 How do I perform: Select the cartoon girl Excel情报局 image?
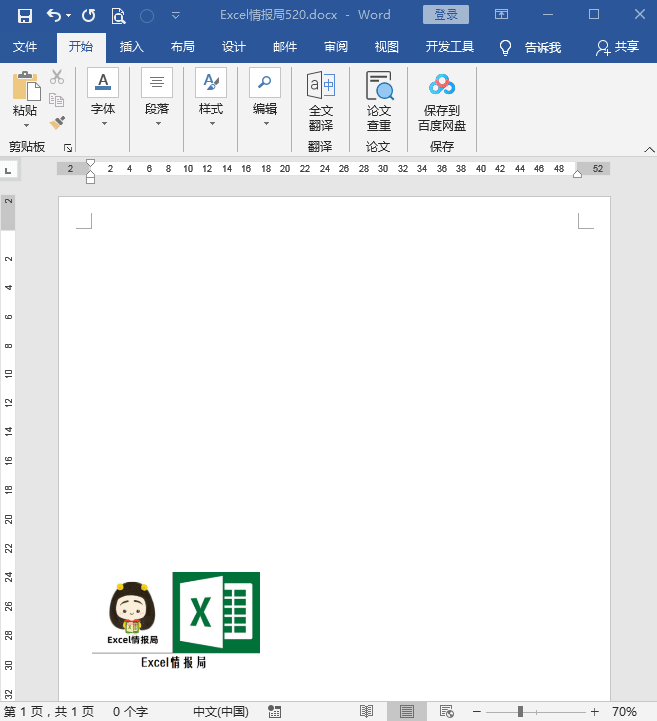pyautogui.click(x=132, y=613)
